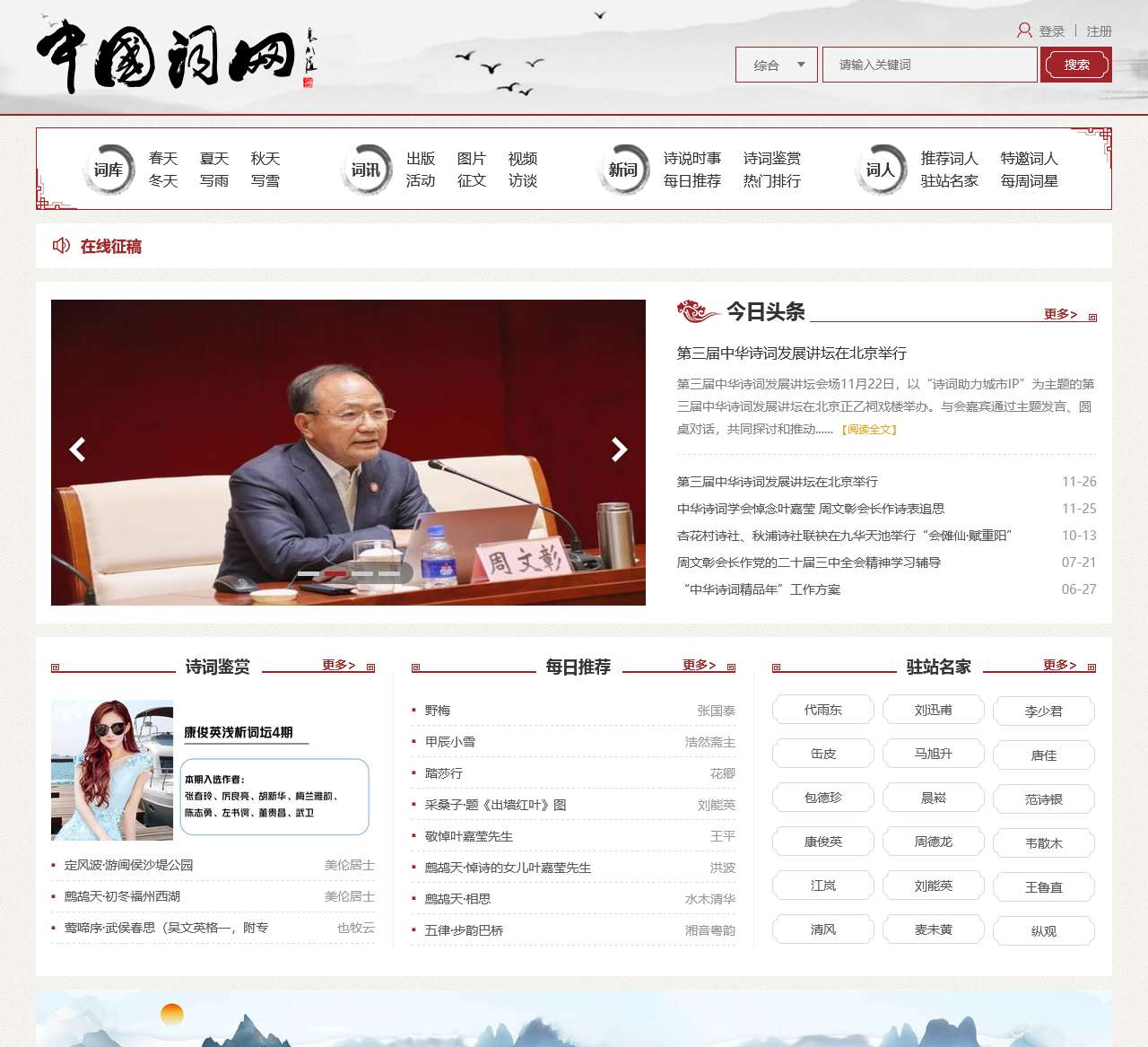Open recommended poem 踏莎行
This screenshot has width=1148, height=1047.
444,773
